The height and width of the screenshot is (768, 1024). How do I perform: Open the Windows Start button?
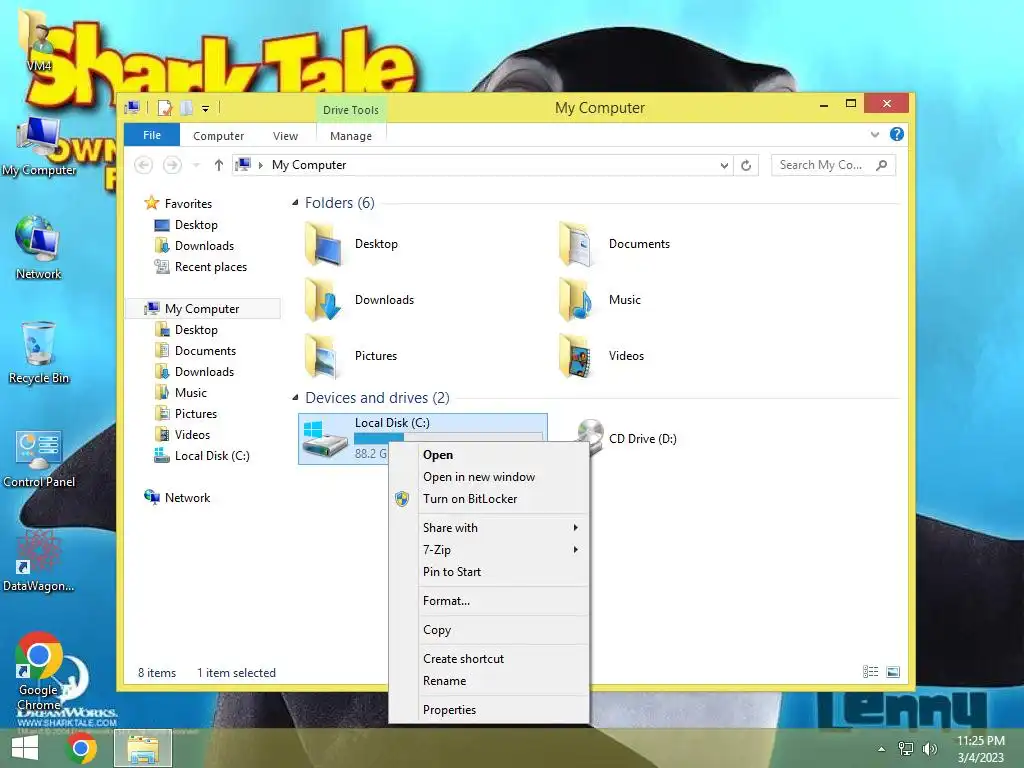[x=24, y=748]
